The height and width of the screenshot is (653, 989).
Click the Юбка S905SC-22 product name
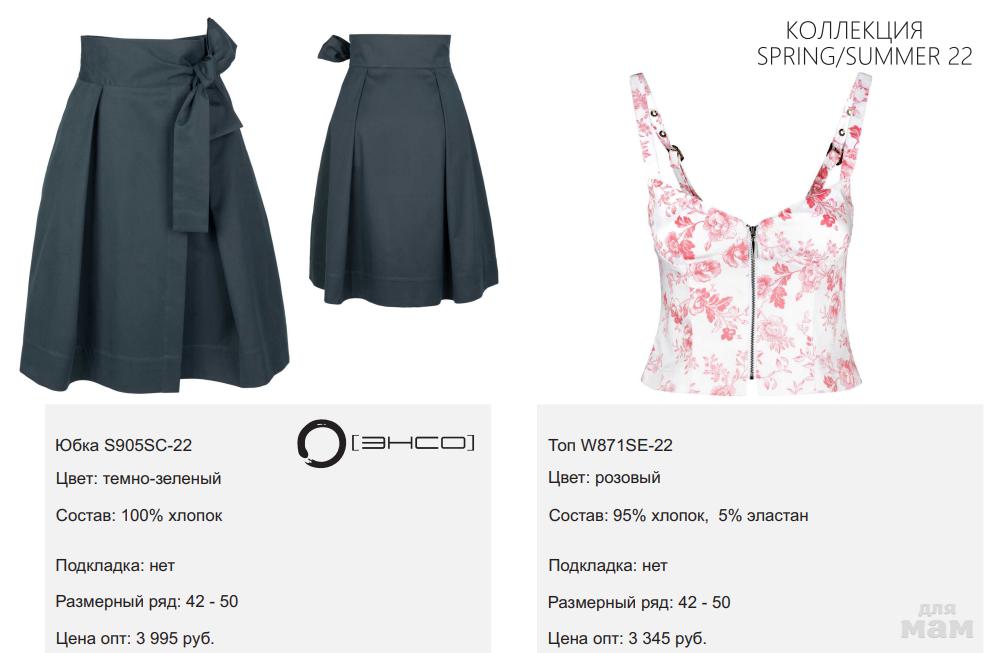coord(124,445)
